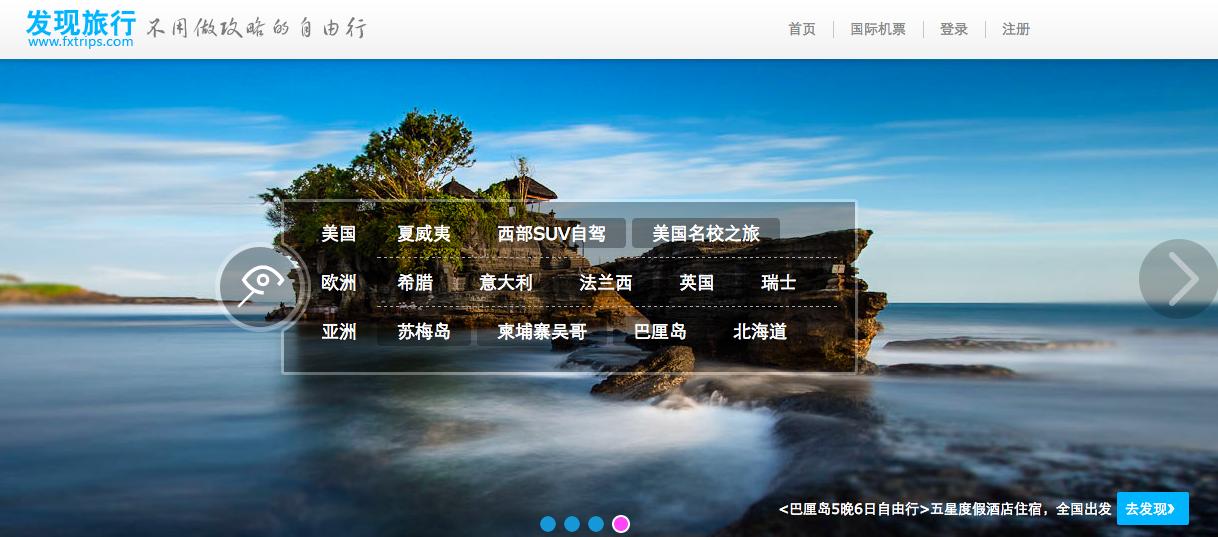This screenshot has height=537, width=1218.
Task: Open the 法兰西 destination
Action: 606,283
